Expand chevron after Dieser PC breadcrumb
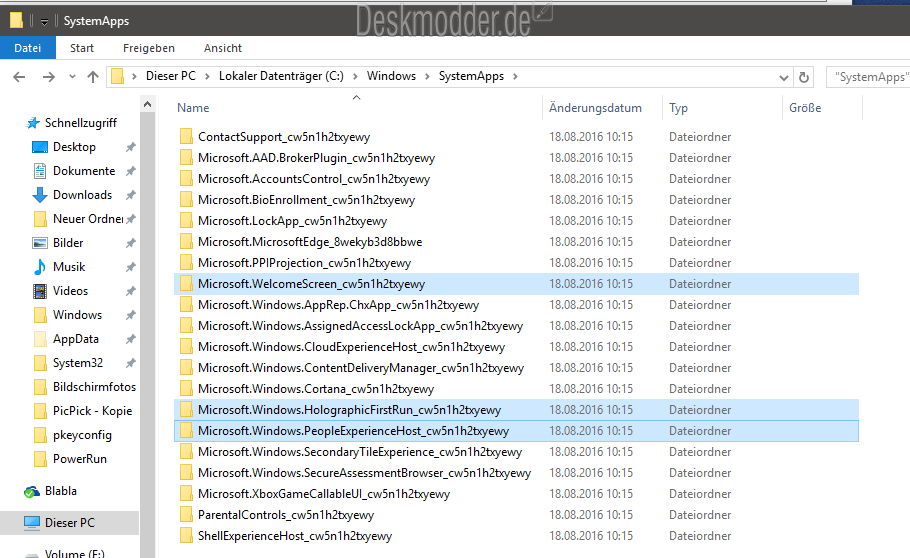Screen dimensions: 910x558 [x=207, y=77]
